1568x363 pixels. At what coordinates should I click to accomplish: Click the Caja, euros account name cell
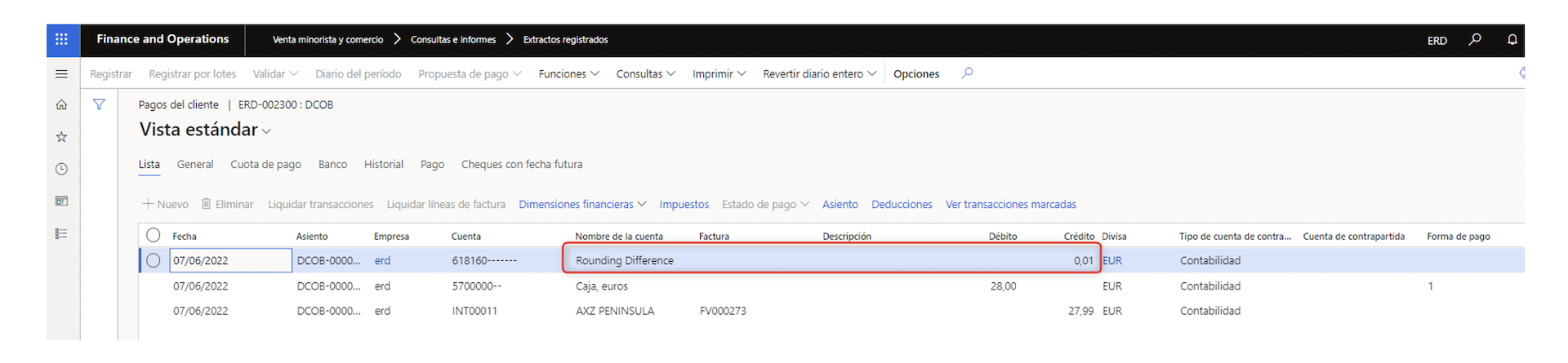click(602, 286)
